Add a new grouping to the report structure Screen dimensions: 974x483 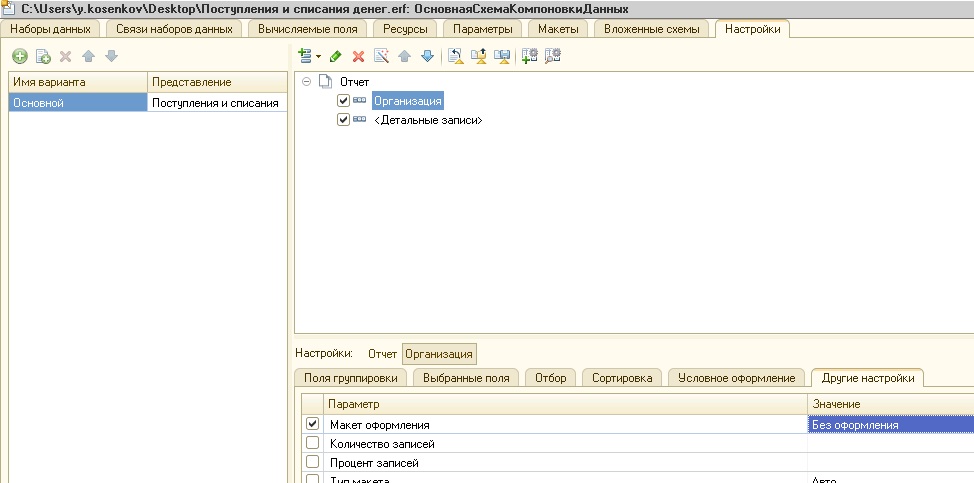pyautogui.click(x=304, y=56)
